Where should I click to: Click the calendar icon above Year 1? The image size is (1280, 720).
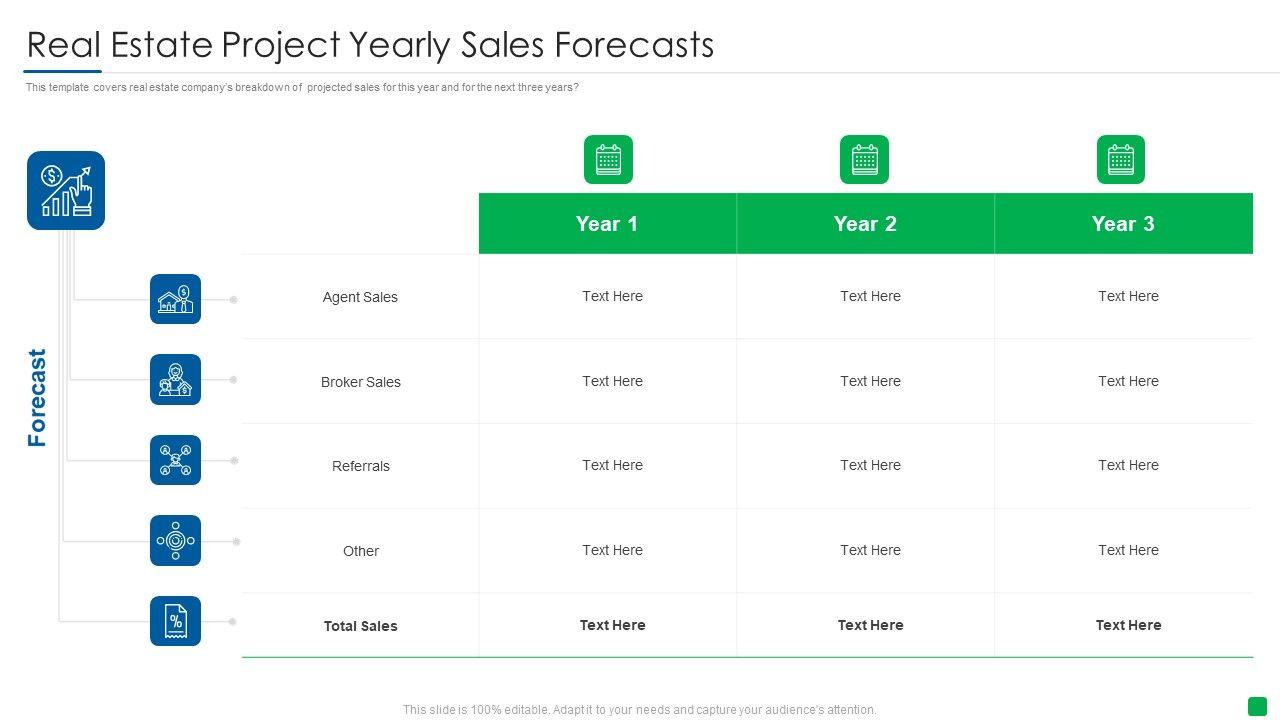pyautogui.click(x=608, y=160)
